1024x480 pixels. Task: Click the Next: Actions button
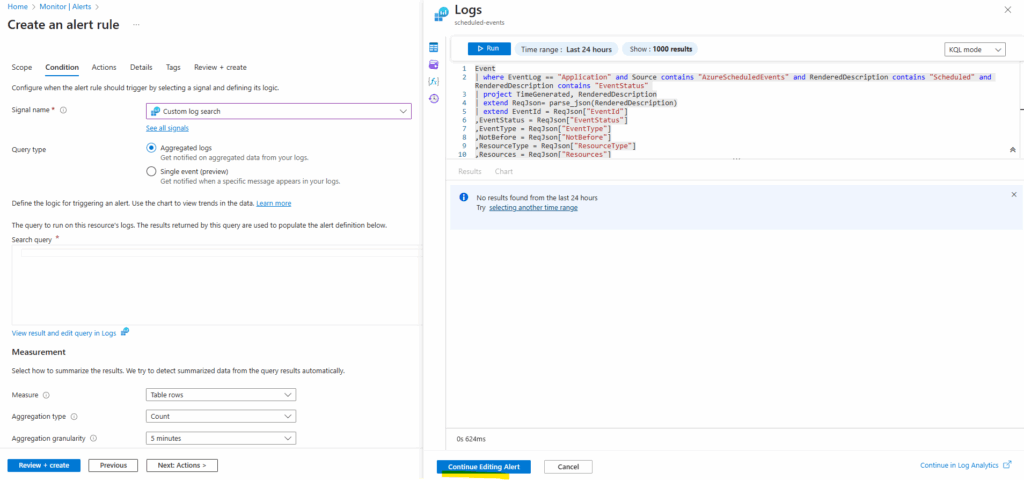tap(182, 466)
